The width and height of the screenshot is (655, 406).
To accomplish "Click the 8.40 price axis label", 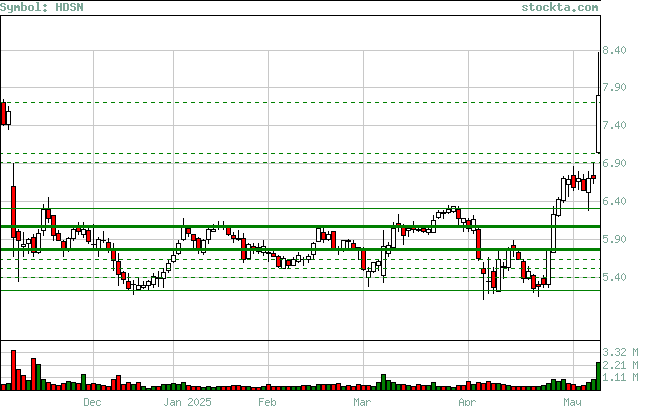I will [614, 50].
